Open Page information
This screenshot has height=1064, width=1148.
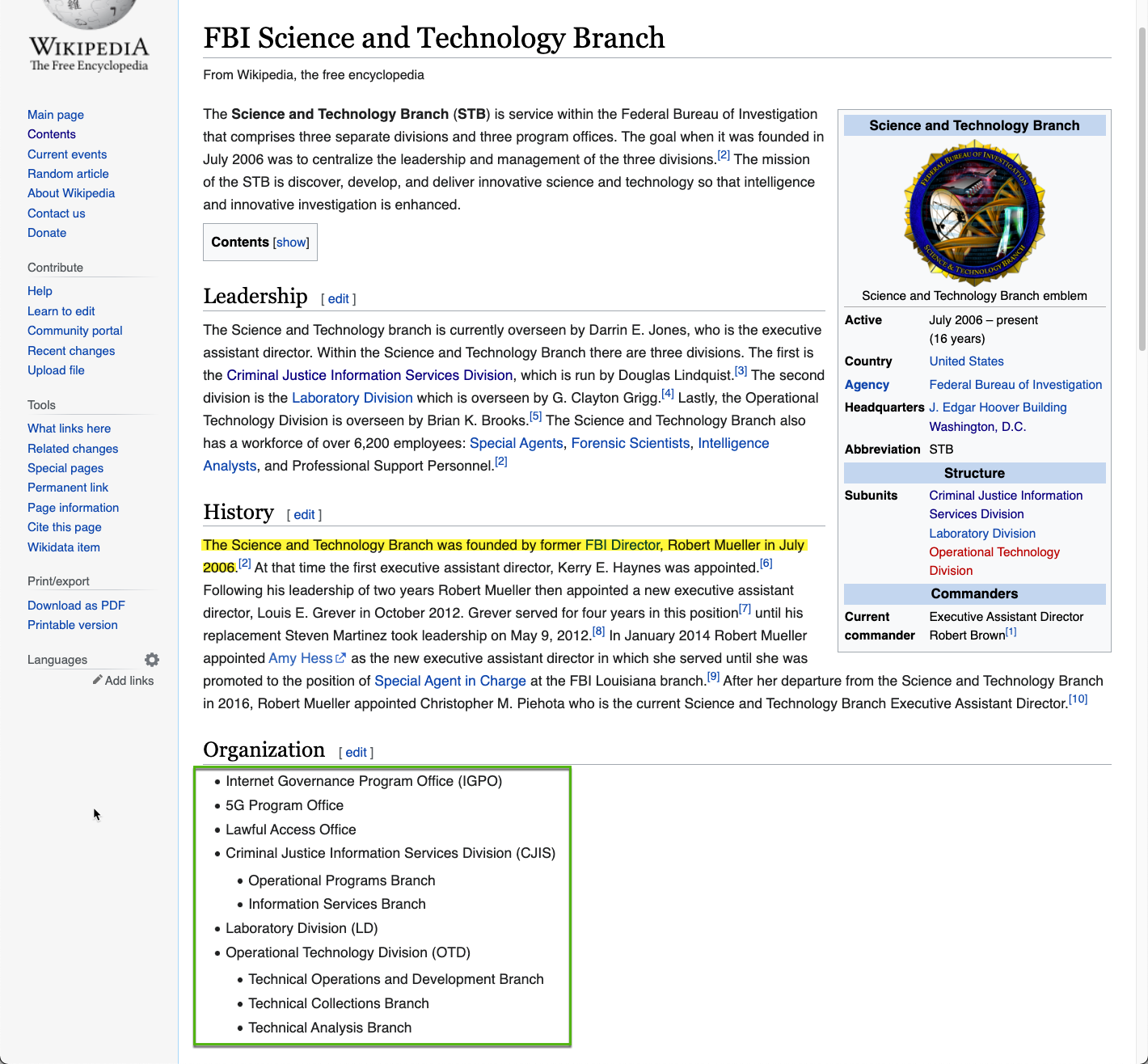74,508
